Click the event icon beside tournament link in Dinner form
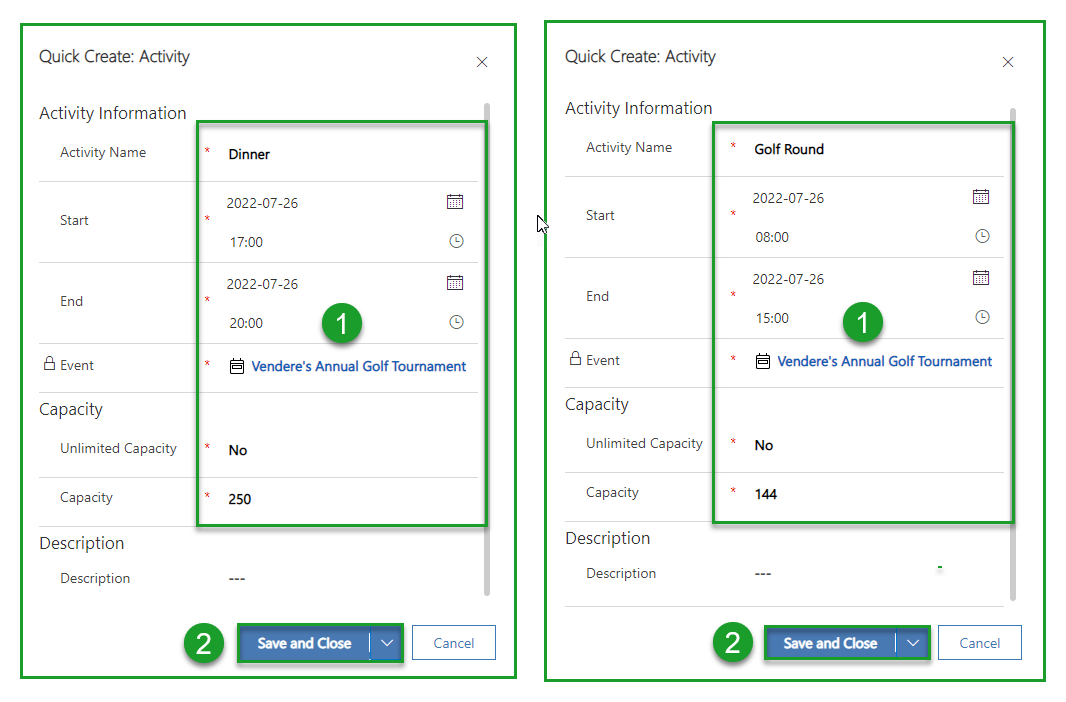The width and height of the screenshot is (1066, 702). coord(236,366)
